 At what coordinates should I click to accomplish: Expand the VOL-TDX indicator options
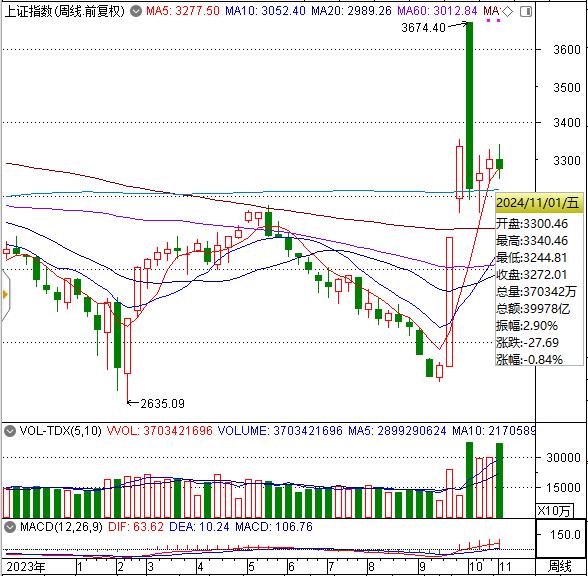pyautogui.click(x=10, y=431)
